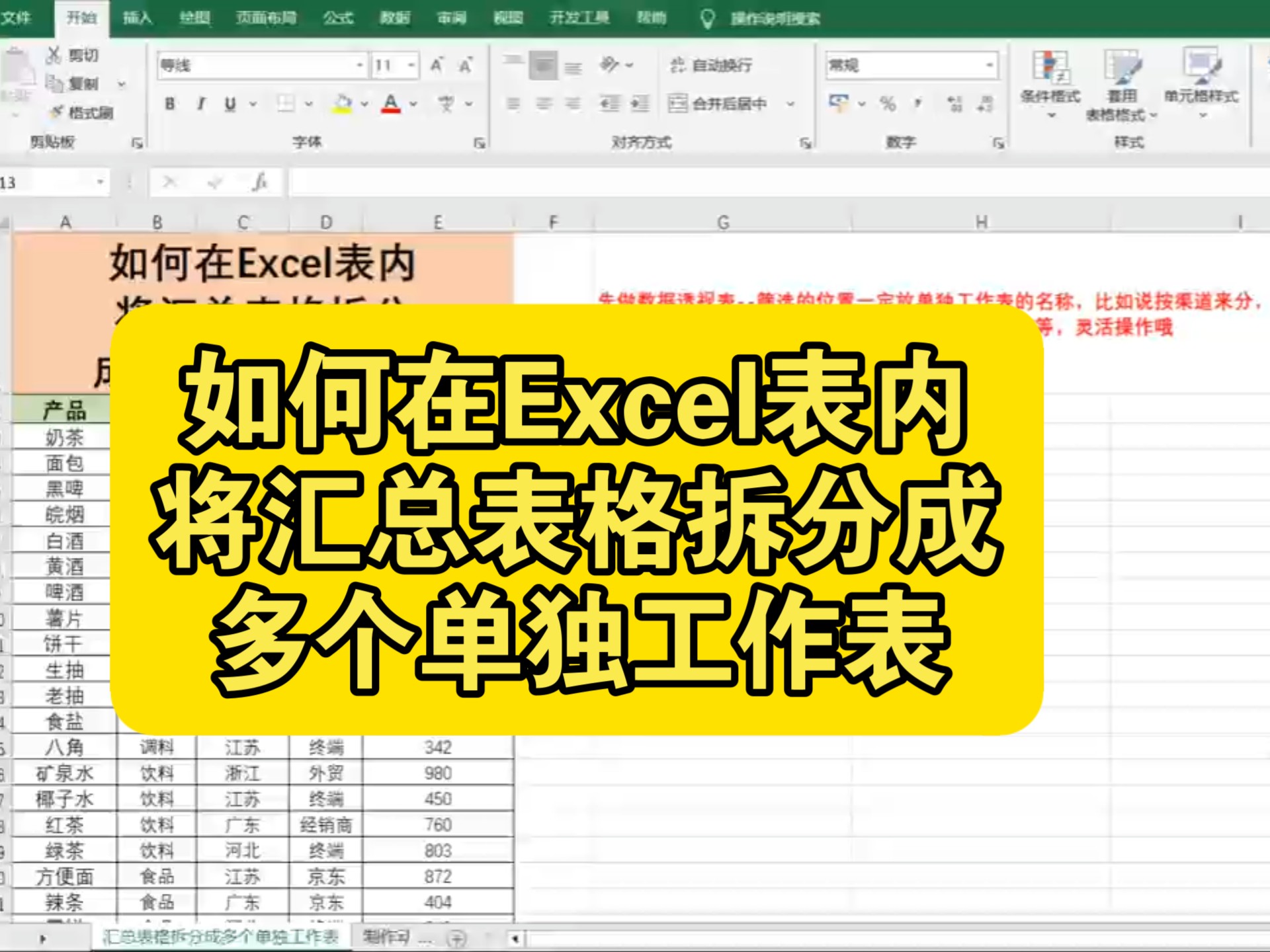Viewport: 1270px width, 952px height.
Task: Apply bold formatting with the B icon
Action: click(x=170, y=104)
